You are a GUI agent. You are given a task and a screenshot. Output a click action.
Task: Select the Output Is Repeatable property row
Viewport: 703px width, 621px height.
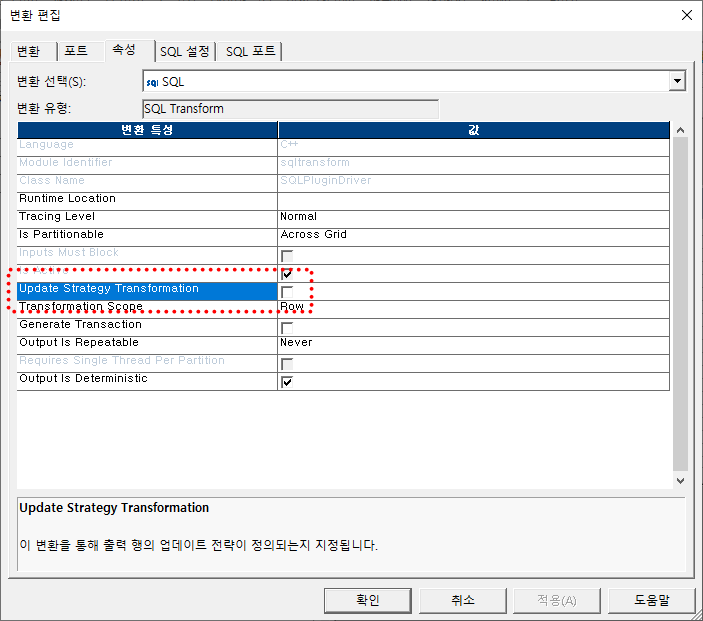coord(147,346)
